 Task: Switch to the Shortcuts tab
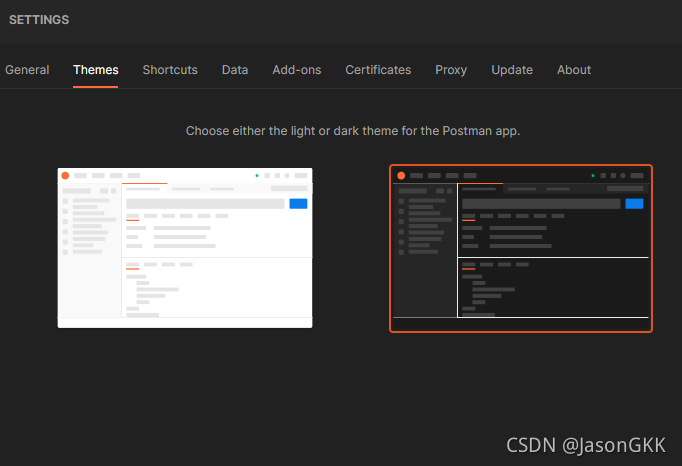170,70
